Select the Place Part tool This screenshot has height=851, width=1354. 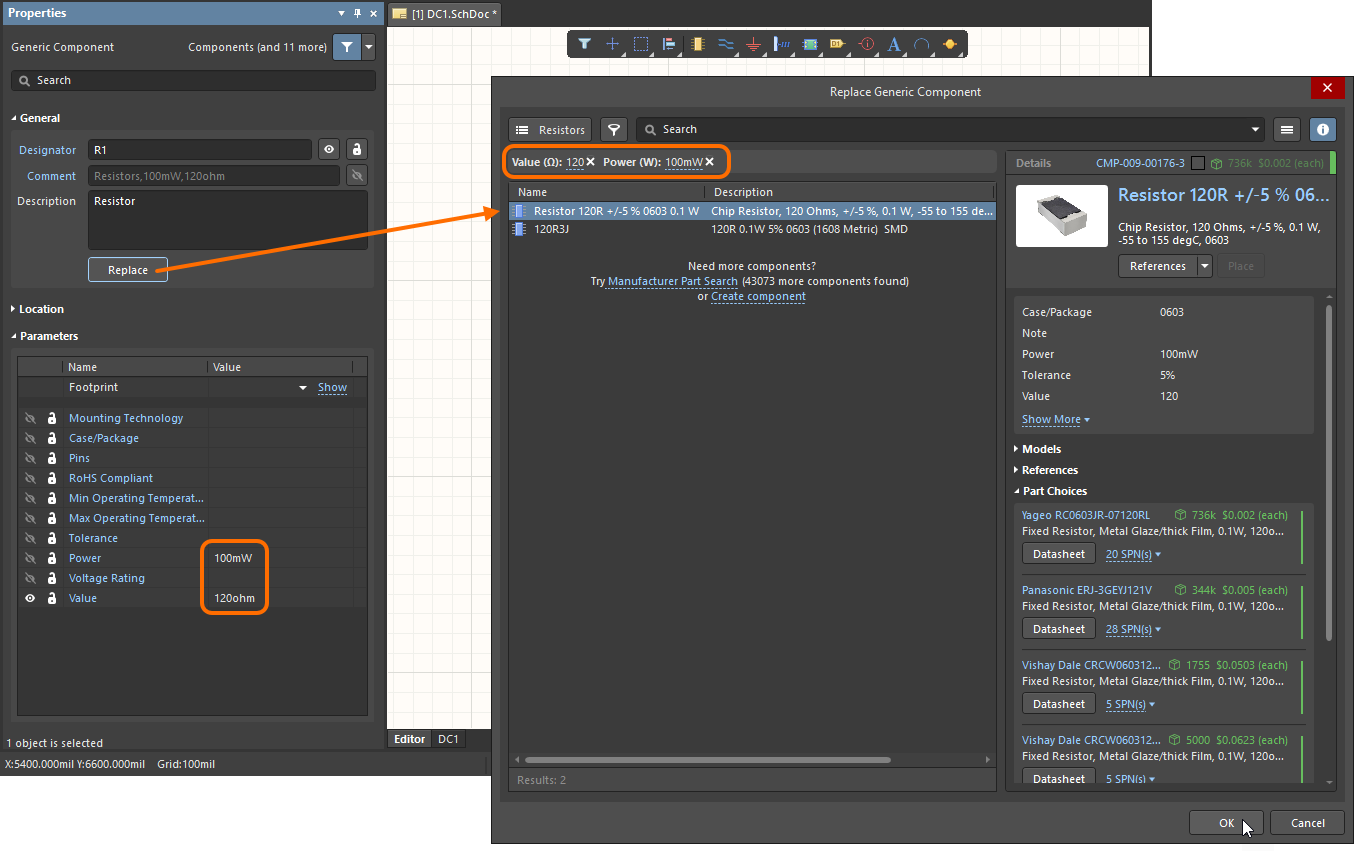point(697,44)
